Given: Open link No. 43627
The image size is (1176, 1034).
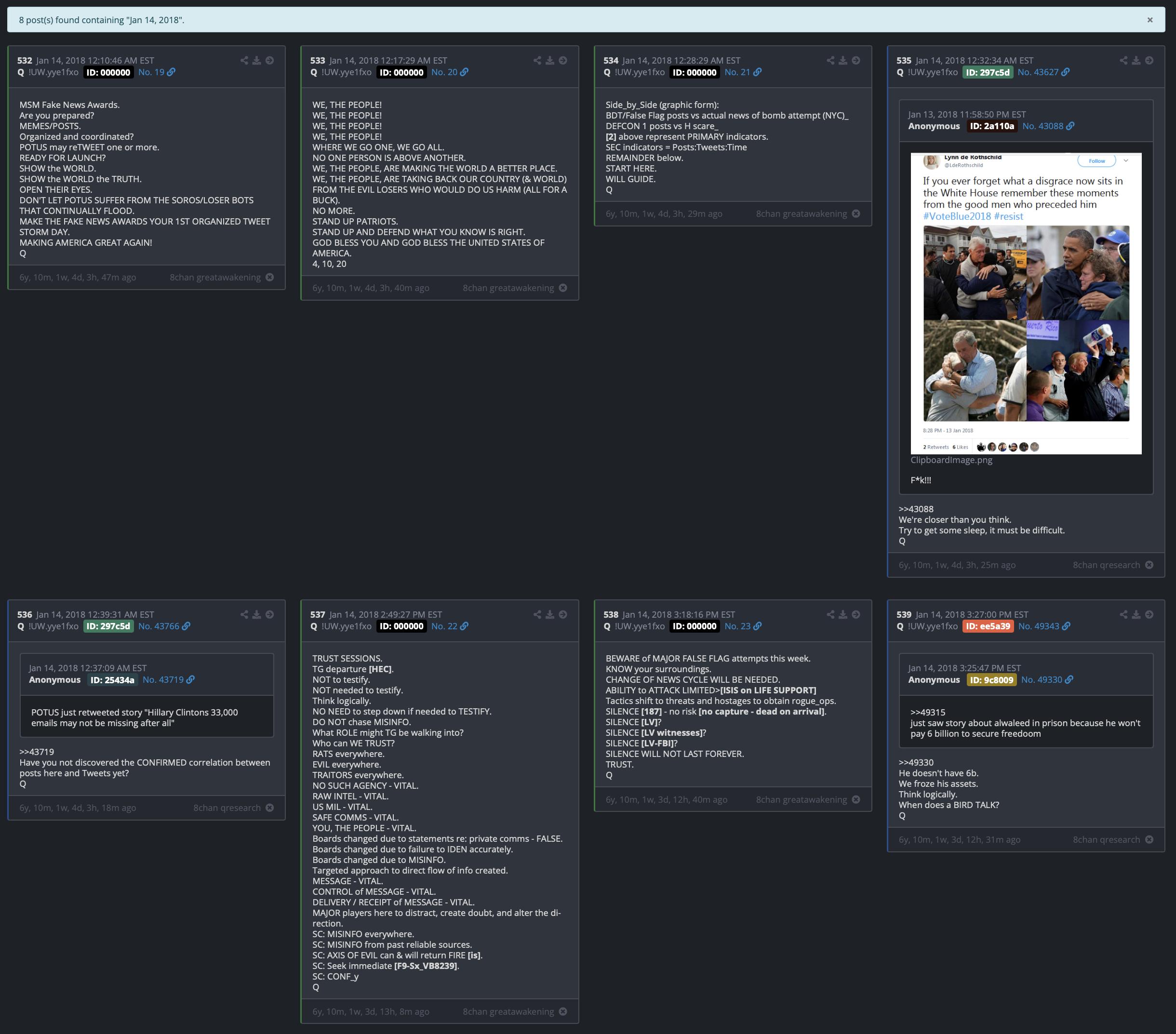Looking at the screenshot, I should pyautogui.click(x=1043, y=72).
